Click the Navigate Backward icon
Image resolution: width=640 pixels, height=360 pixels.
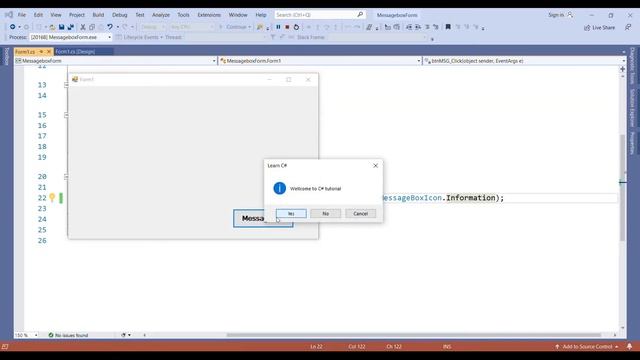(x=13, y=27)
